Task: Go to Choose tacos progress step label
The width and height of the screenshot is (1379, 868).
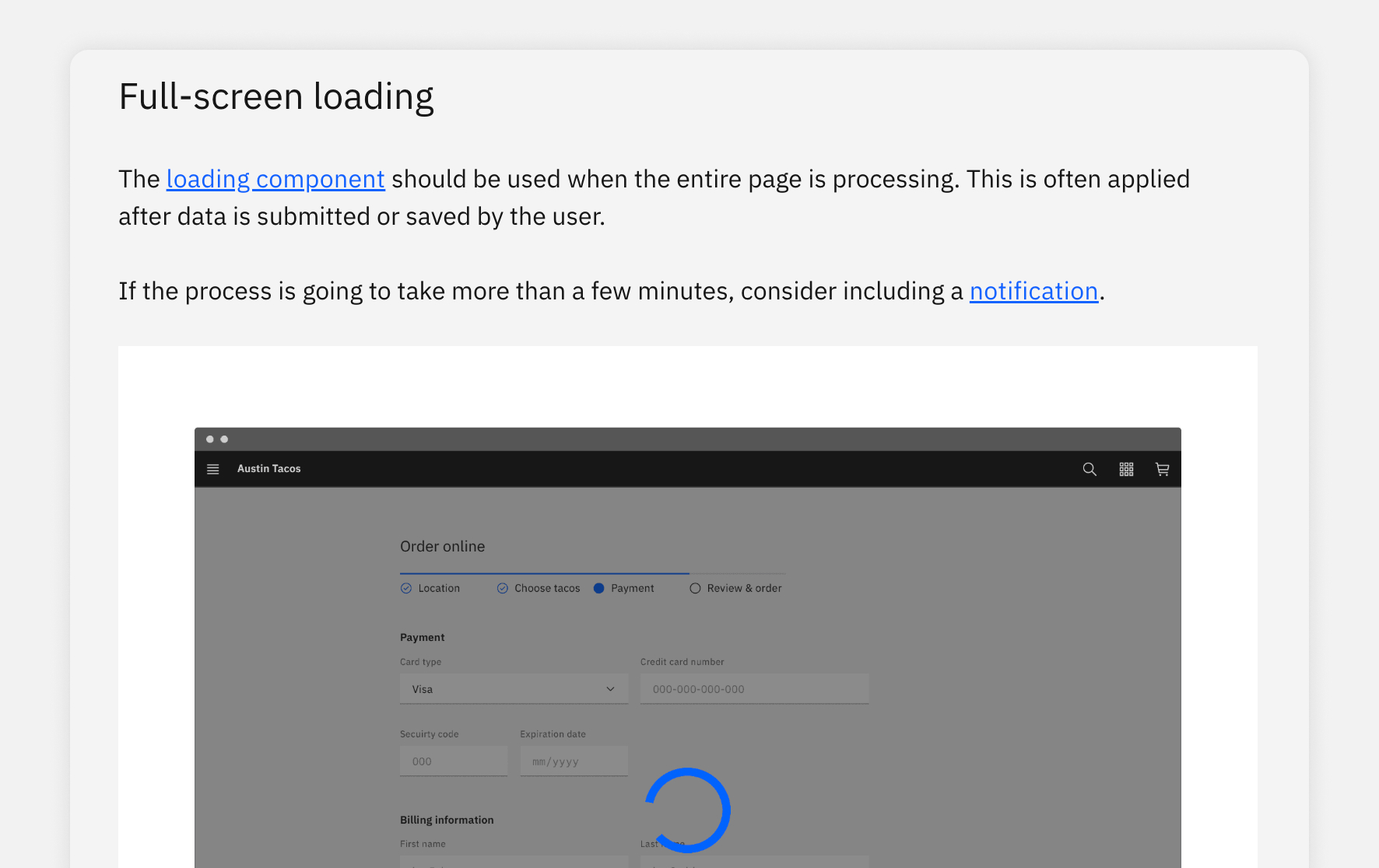Action: (547, 588)
